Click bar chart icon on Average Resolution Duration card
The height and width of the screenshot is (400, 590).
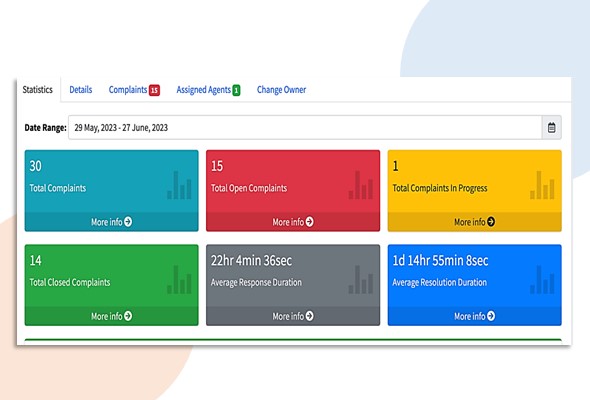[542, 279]
